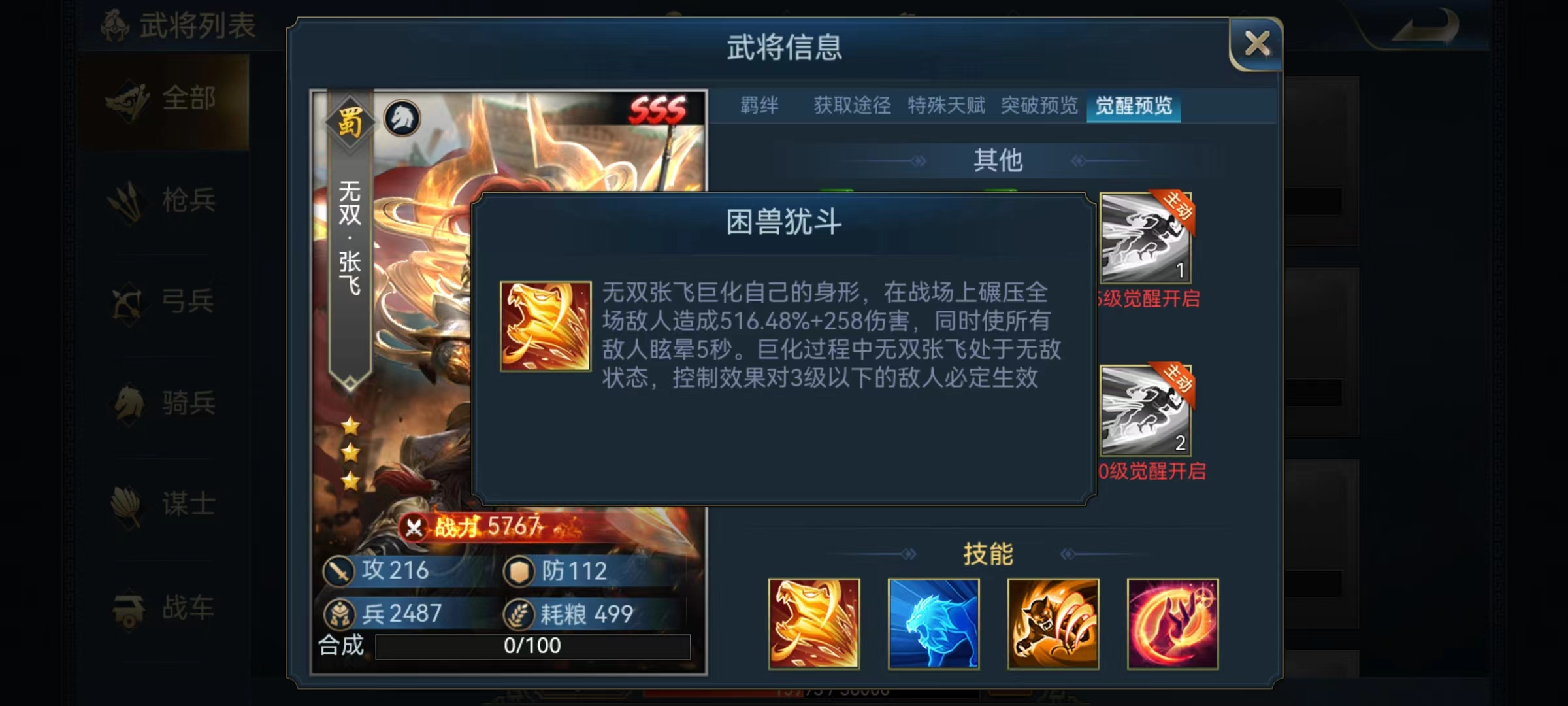Open active skill 2 awakening icon
Screen dimensions: 1568x706
click(1145, 411)
